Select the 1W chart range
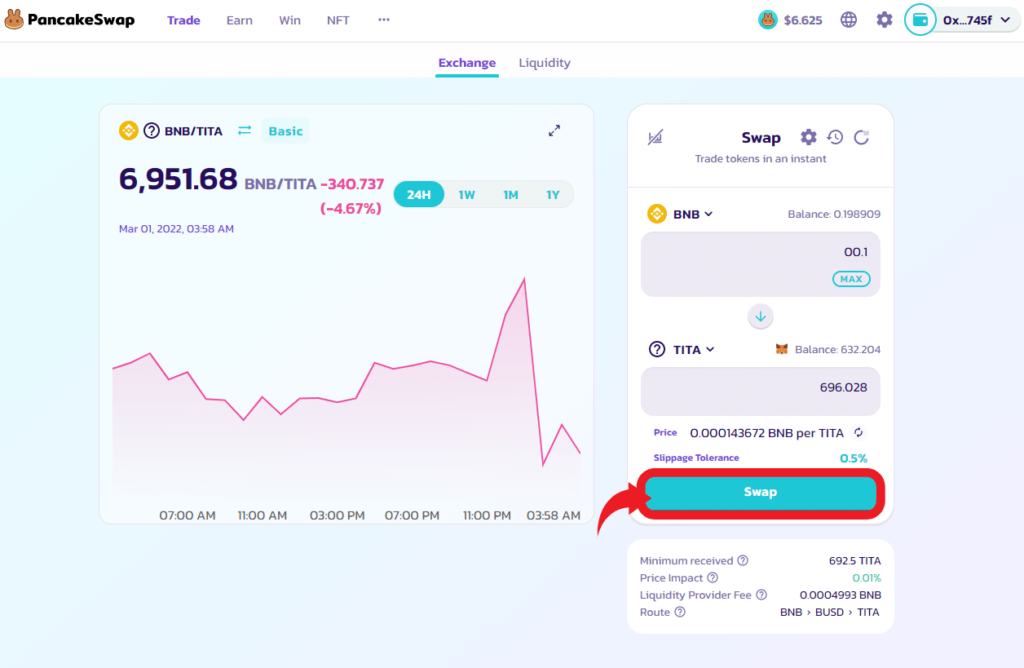 click(466, 195)
